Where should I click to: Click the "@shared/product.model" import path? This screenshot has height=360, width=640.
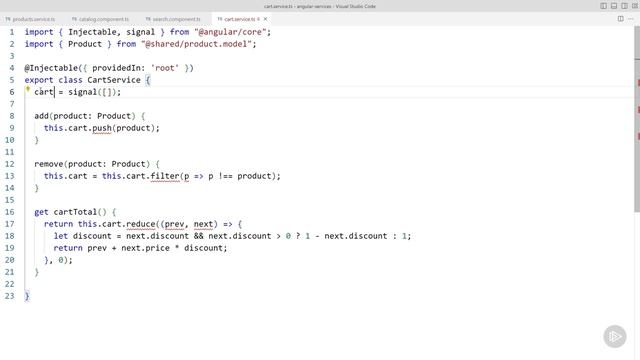(197, 44)
